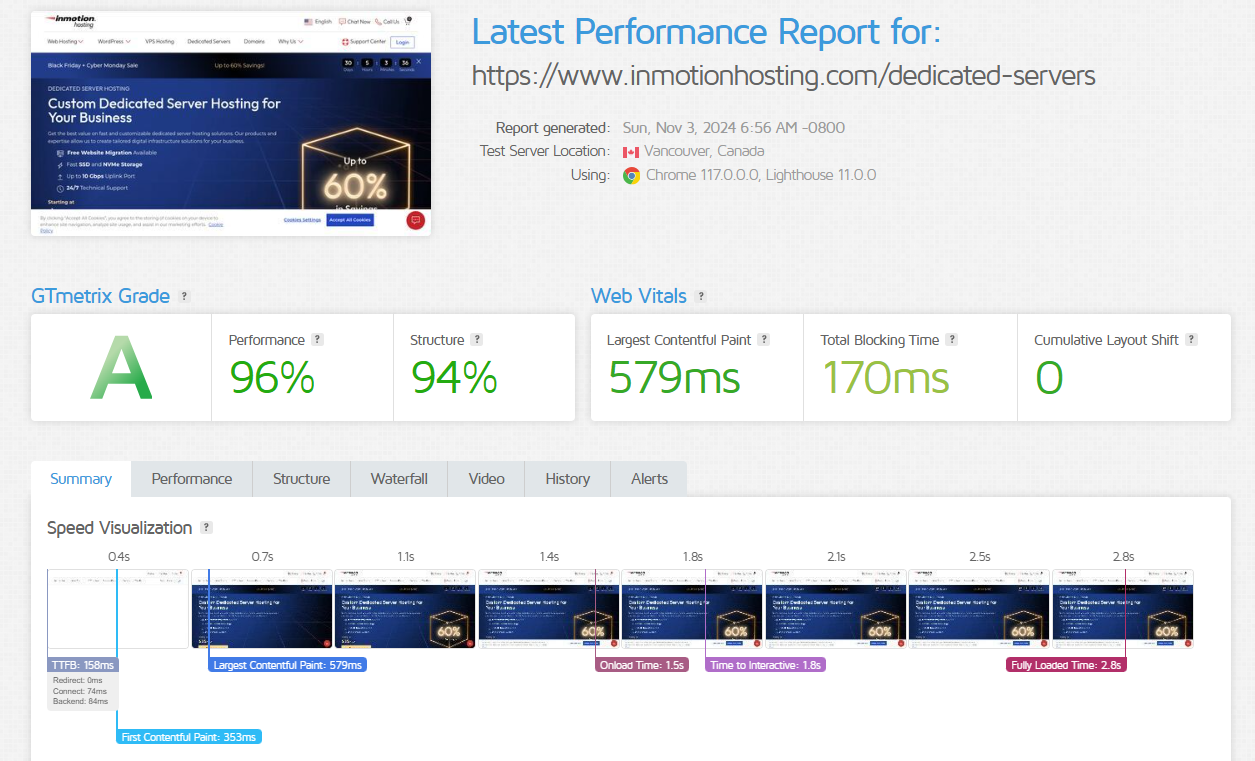Click help icon next to Largest Contentful Paint
The width and height of the screenshot is (1255, 761).
coord(764,340)
